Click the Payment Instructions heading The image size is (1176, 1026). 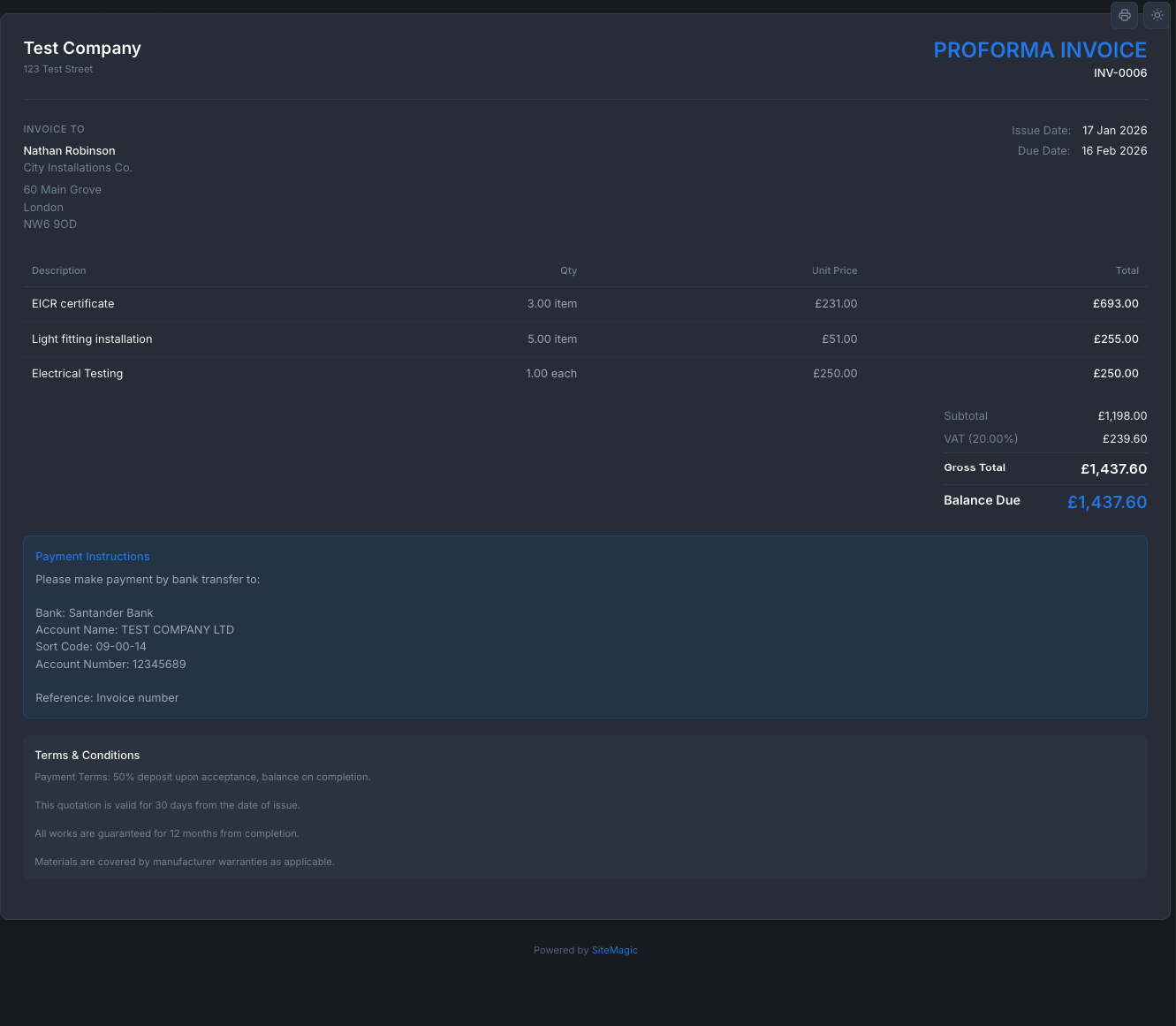(92, 556)
